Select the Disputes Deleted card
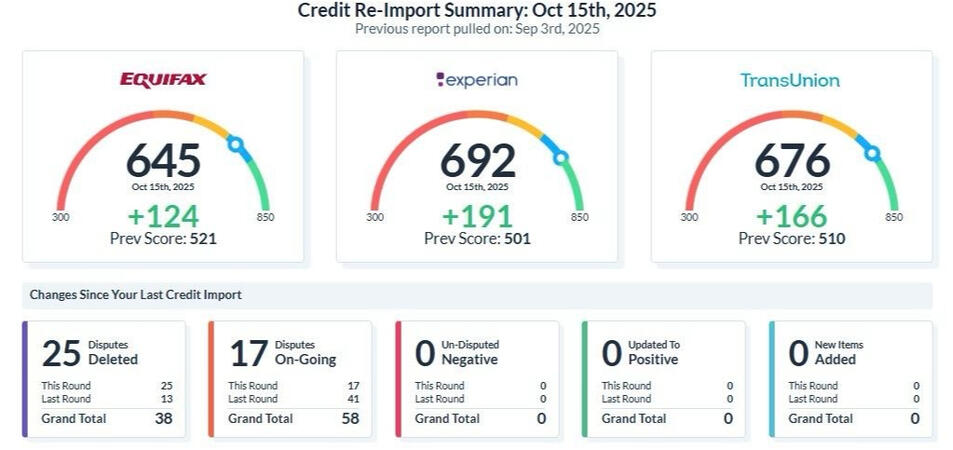953x450 pixels. 104,378
